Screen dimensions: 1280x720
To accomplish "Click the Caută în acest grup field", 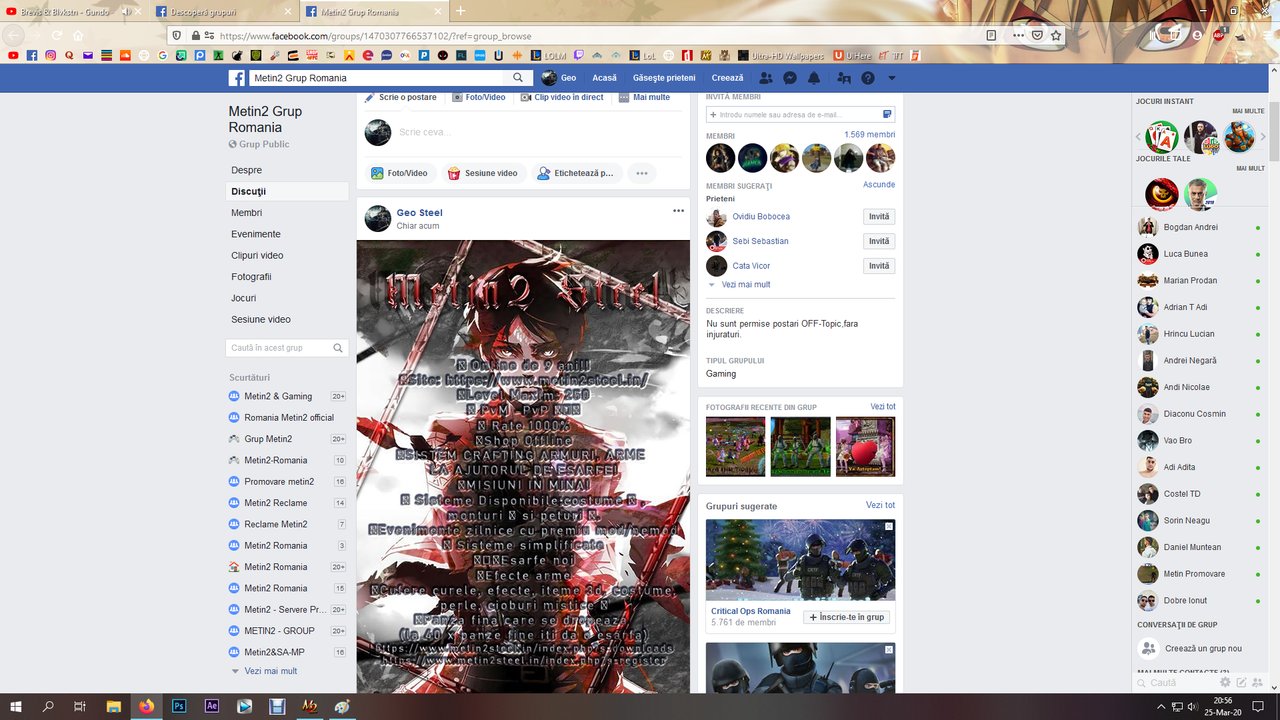I will click(x=279, y=348).
